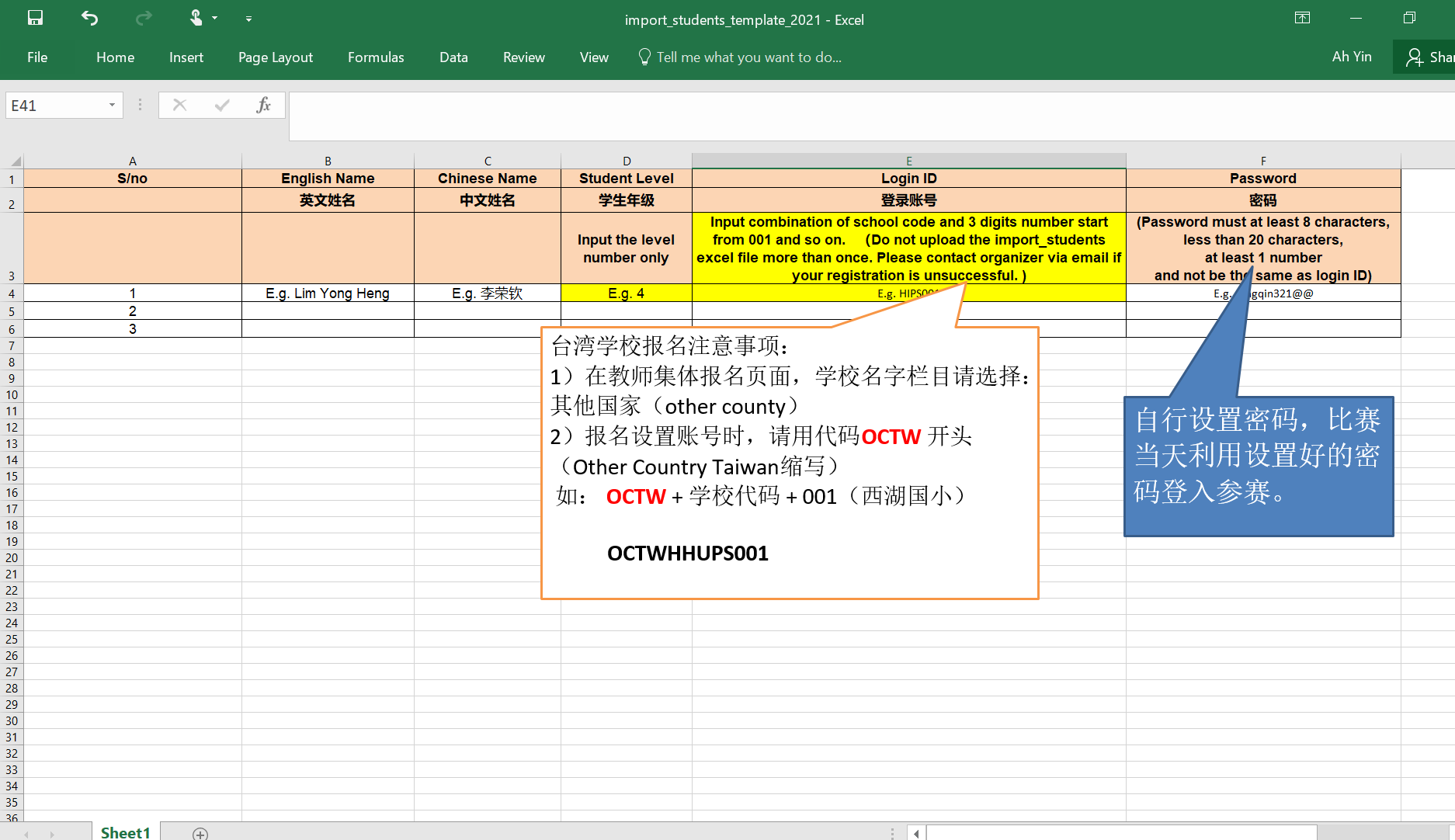This screenshot has width=1455, height=840.
Task: Click the horizontal scrollbar left arrow
Action: pos(916,833)
